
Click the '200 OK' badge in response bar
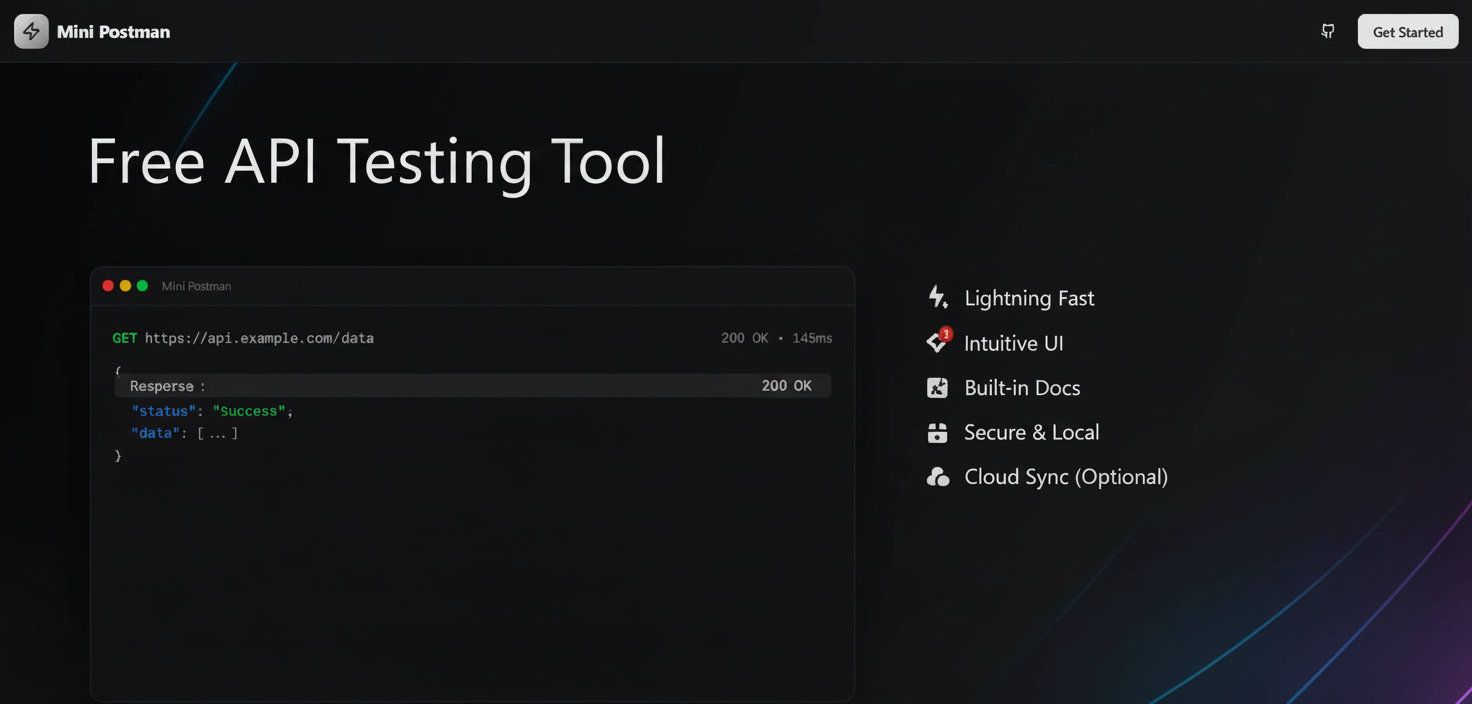[x=786, y=386]
